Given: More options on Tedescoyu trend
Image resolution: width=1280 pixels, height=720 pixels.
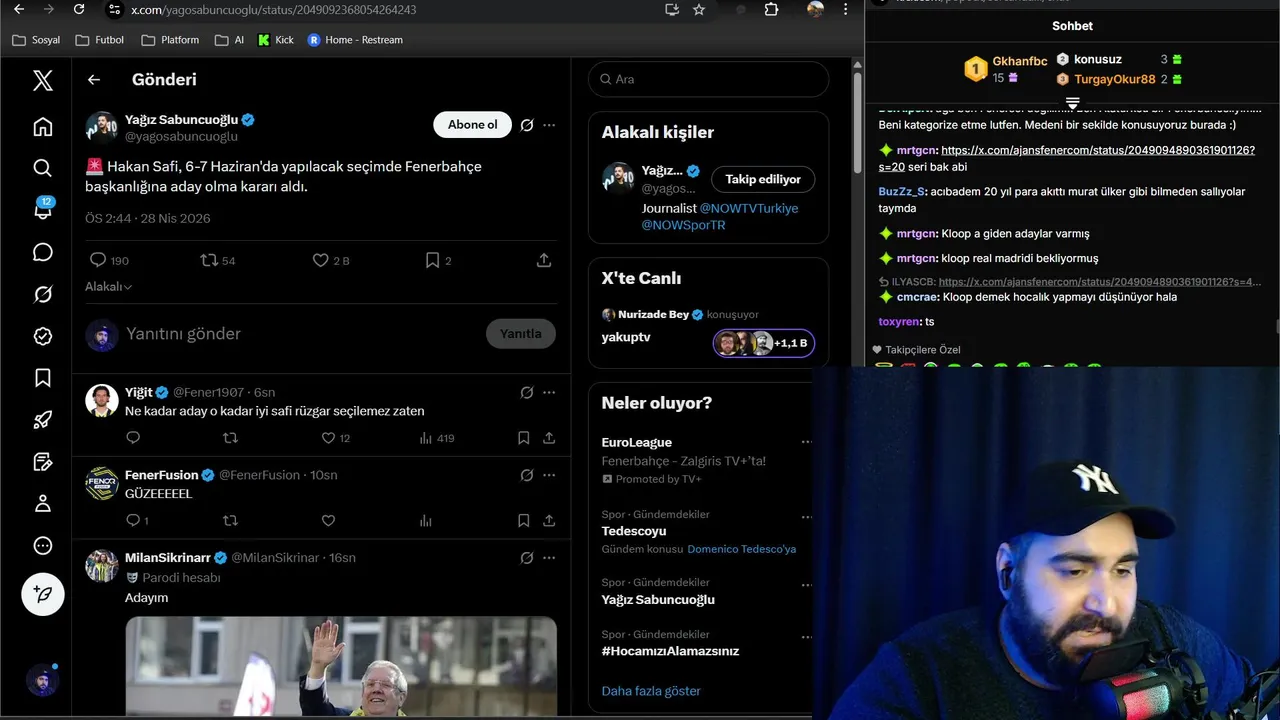Looking at the screenshot, I should 806,515.
